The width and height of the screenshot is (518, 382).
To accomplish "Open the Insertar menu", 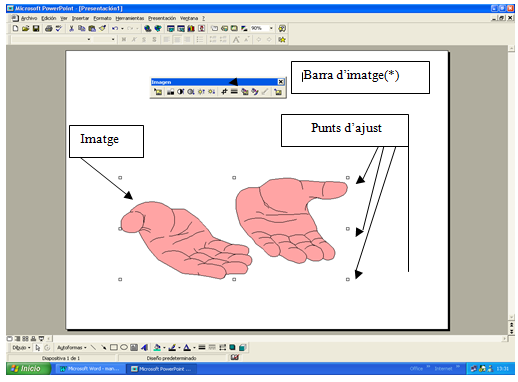I will [x=80, y=18].
